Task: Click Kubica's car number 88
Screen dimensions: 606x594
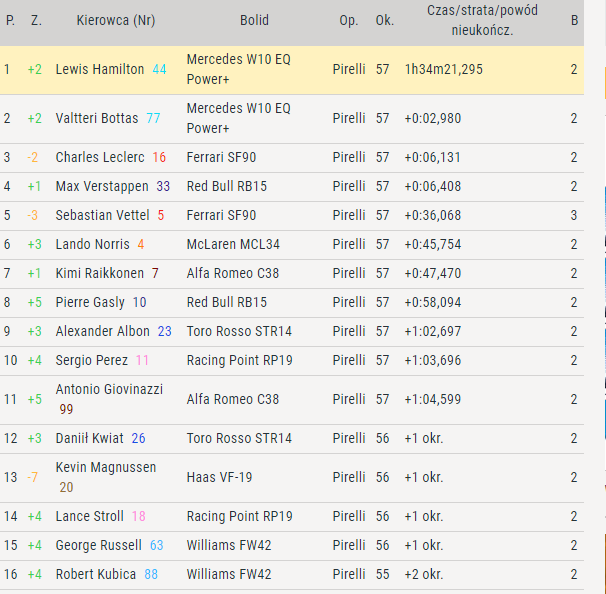Action: (x=151, y=574)
